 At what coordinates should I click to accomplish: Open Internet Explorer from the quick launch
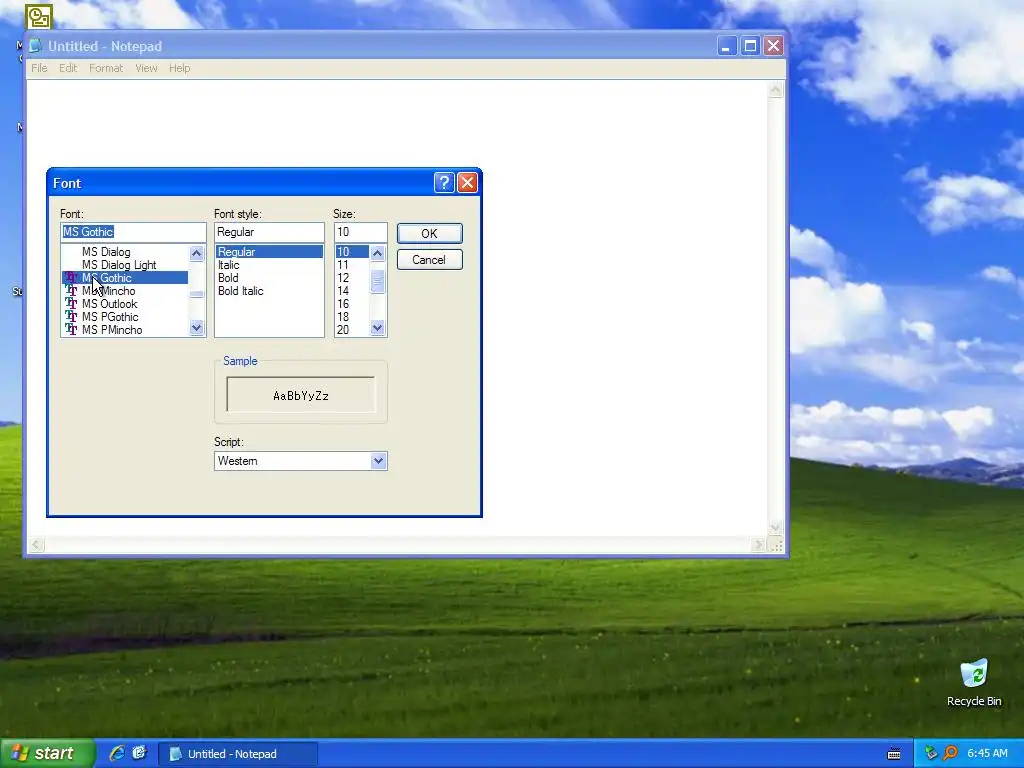(117, 753)
